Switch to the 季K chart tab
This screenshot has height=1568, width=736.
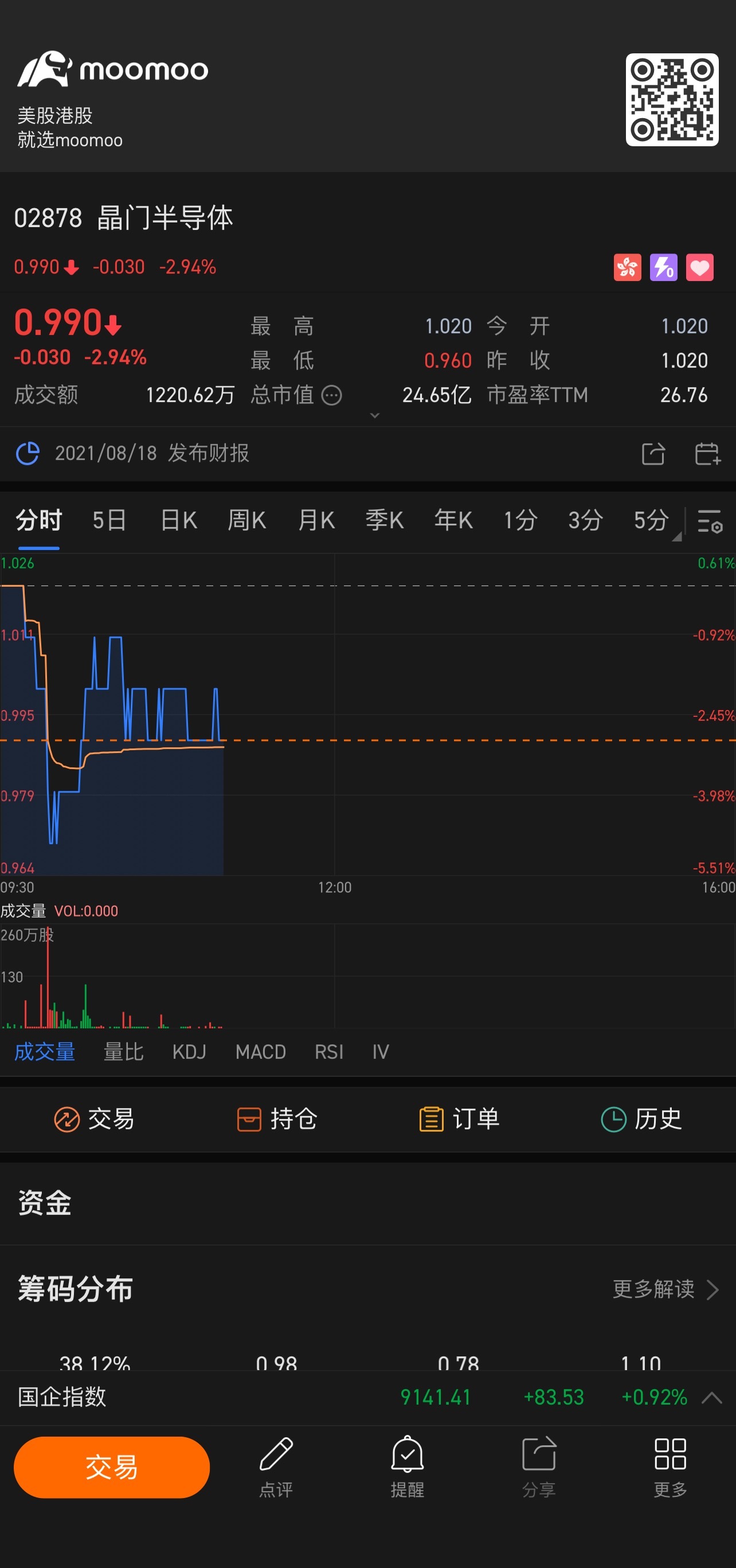[x=385, y=520]
